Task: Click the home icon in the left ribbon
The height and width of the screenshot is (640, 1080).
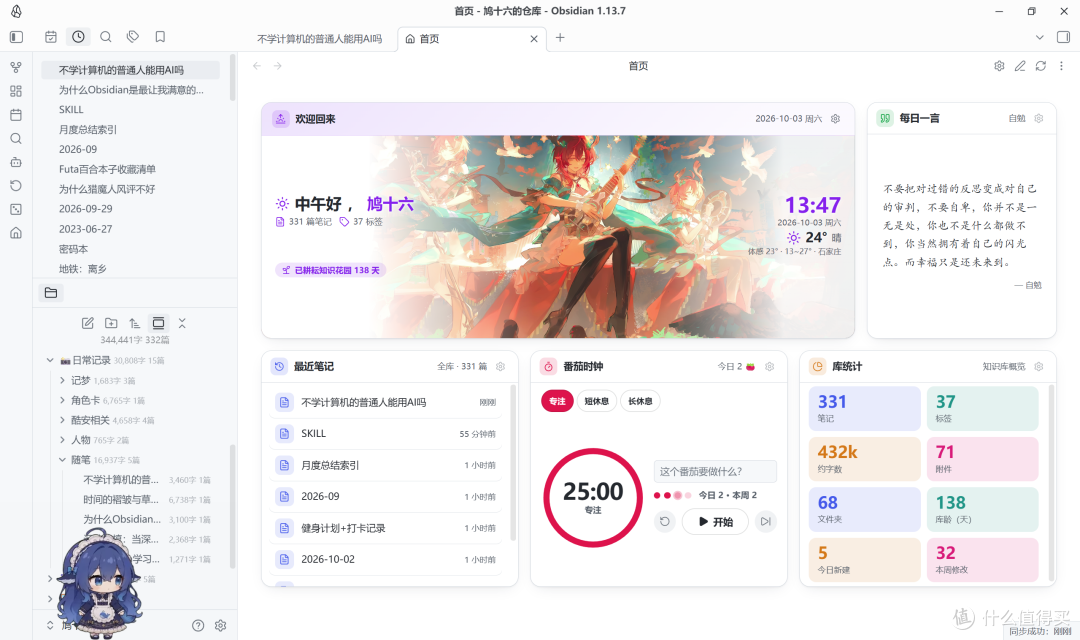Action: [16, 233]
